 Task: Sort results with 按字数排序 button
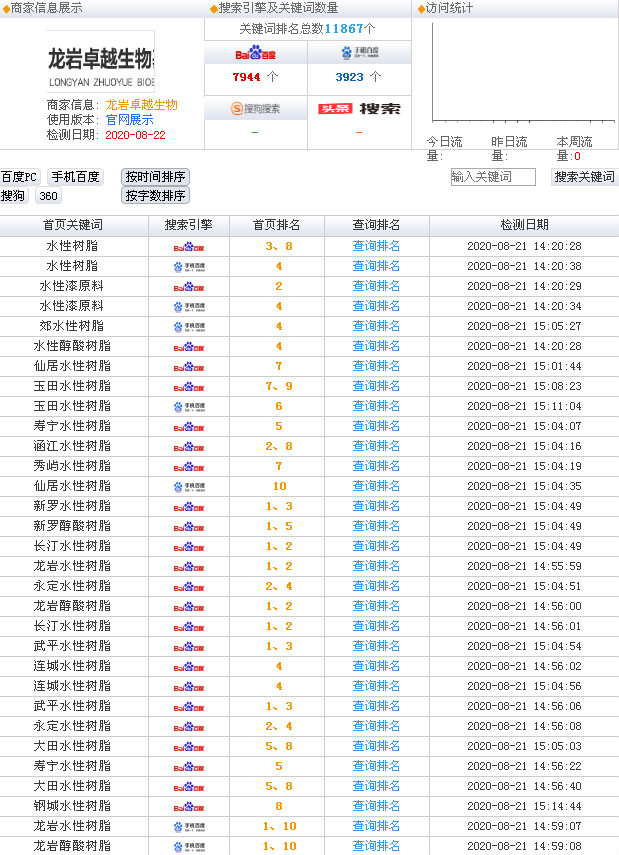pos(155,196)
